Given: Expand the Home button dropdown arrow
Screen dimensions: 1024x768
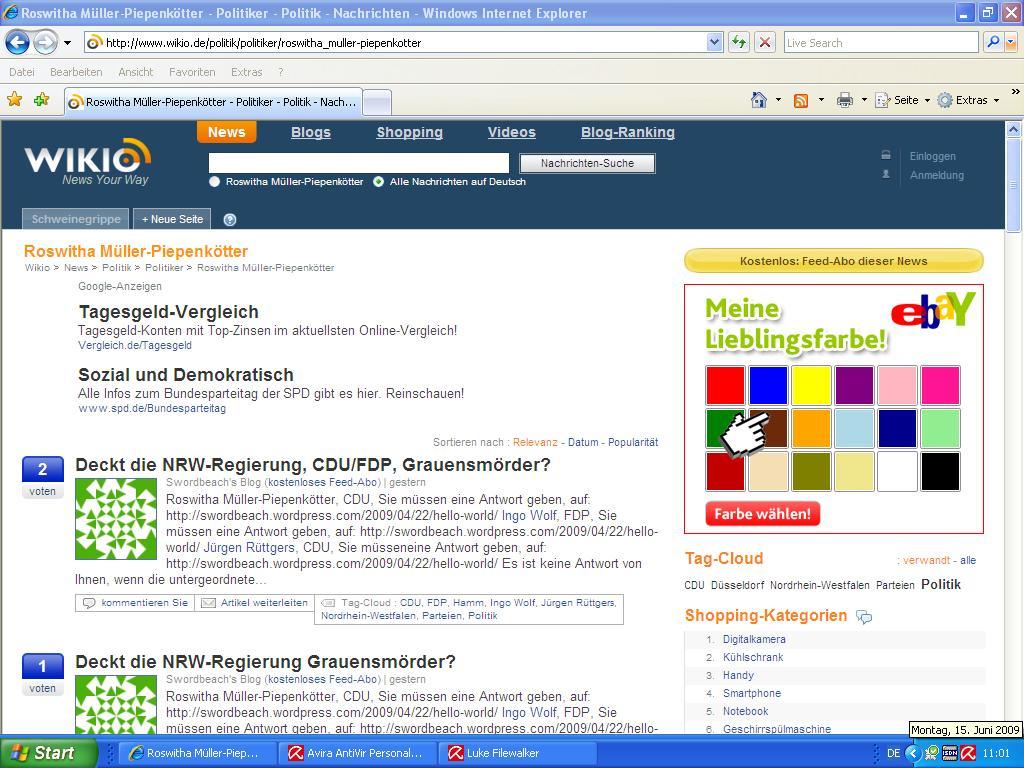Looking at the screenshot, I should (x=778, y=100).
